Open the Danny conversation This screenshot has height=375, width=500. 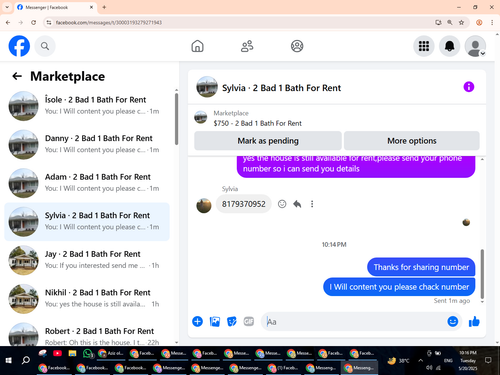pos(87,144)
